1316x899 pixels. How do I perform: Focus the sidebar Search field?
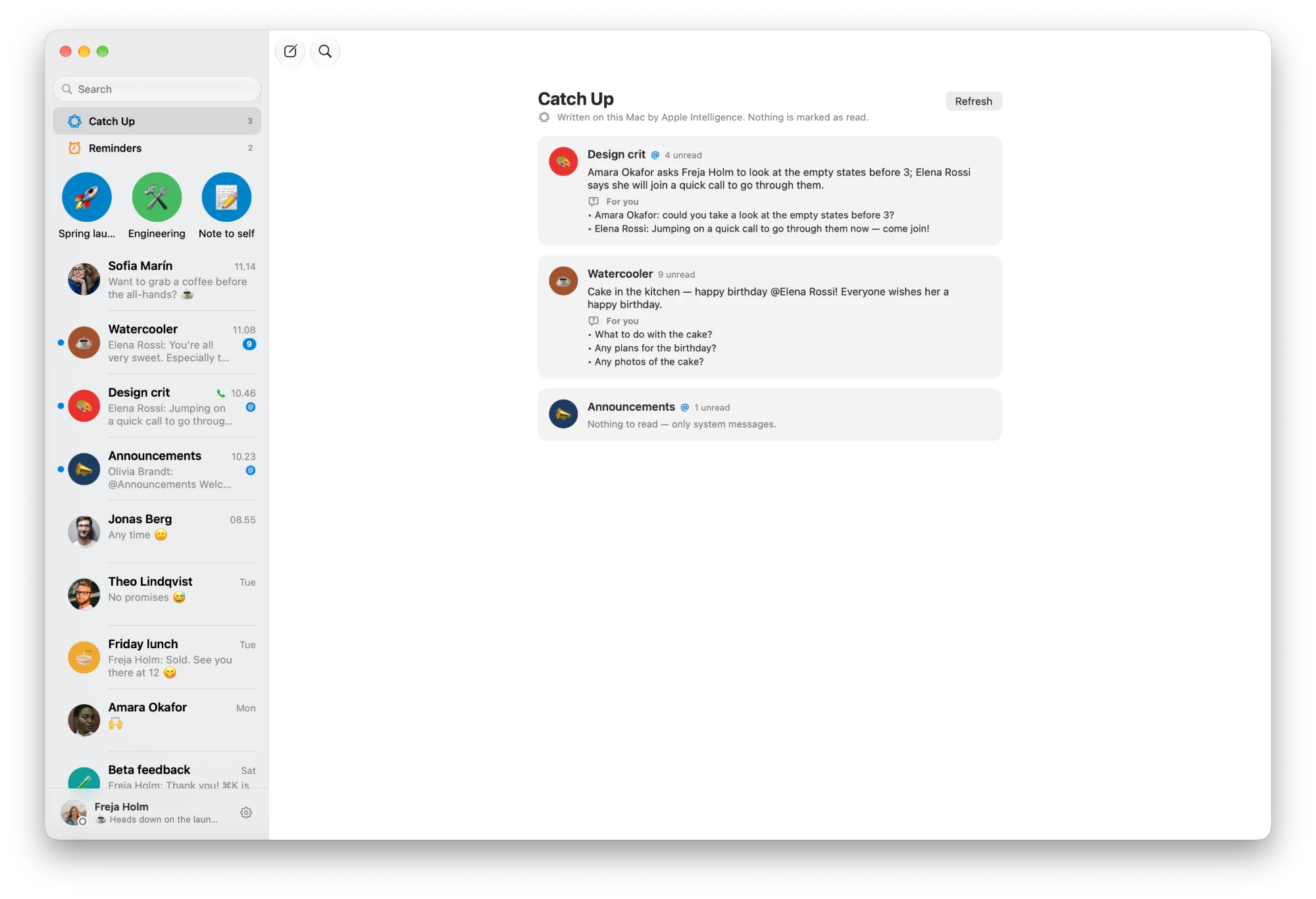pyautogui.click(x=157, y=89)
